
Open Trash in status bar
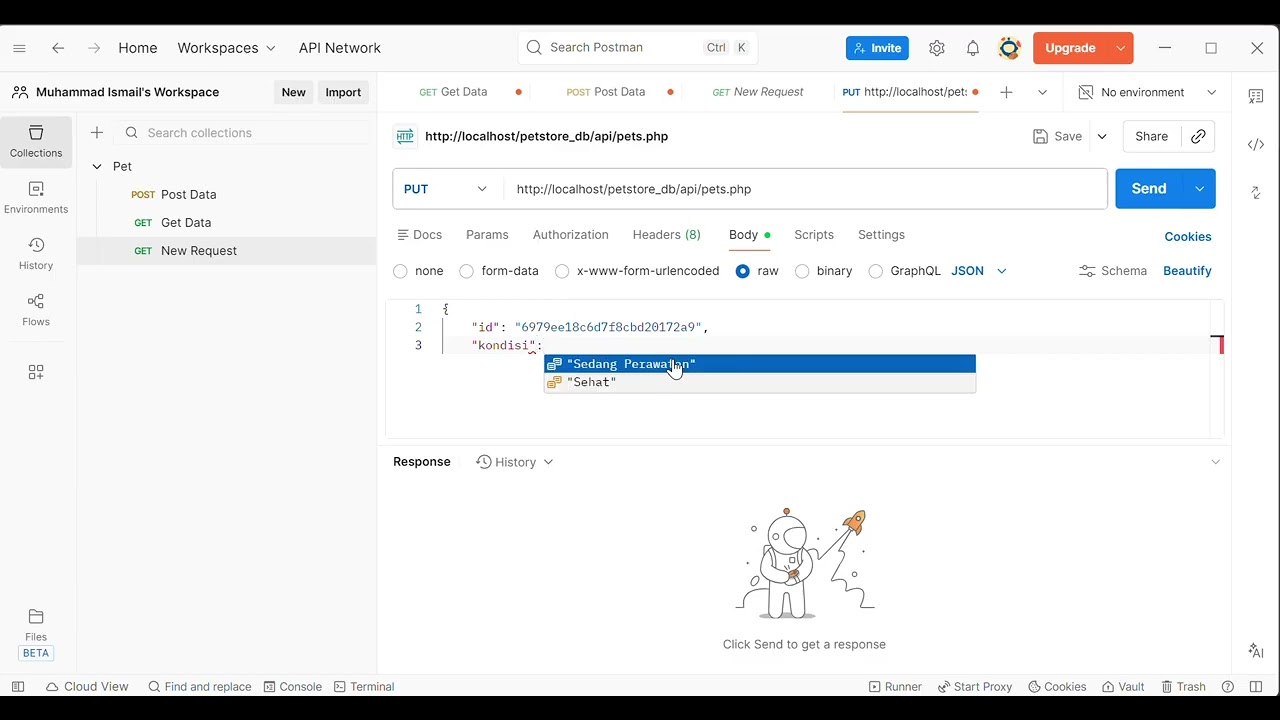(x=1183, y=687)
